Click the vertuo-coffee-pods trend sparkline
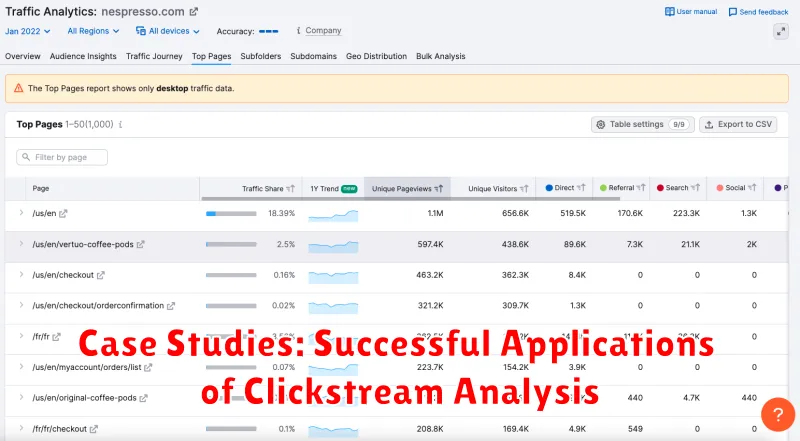Image resolution: width=800 pixels, height=441 pixels. [333, 246]
